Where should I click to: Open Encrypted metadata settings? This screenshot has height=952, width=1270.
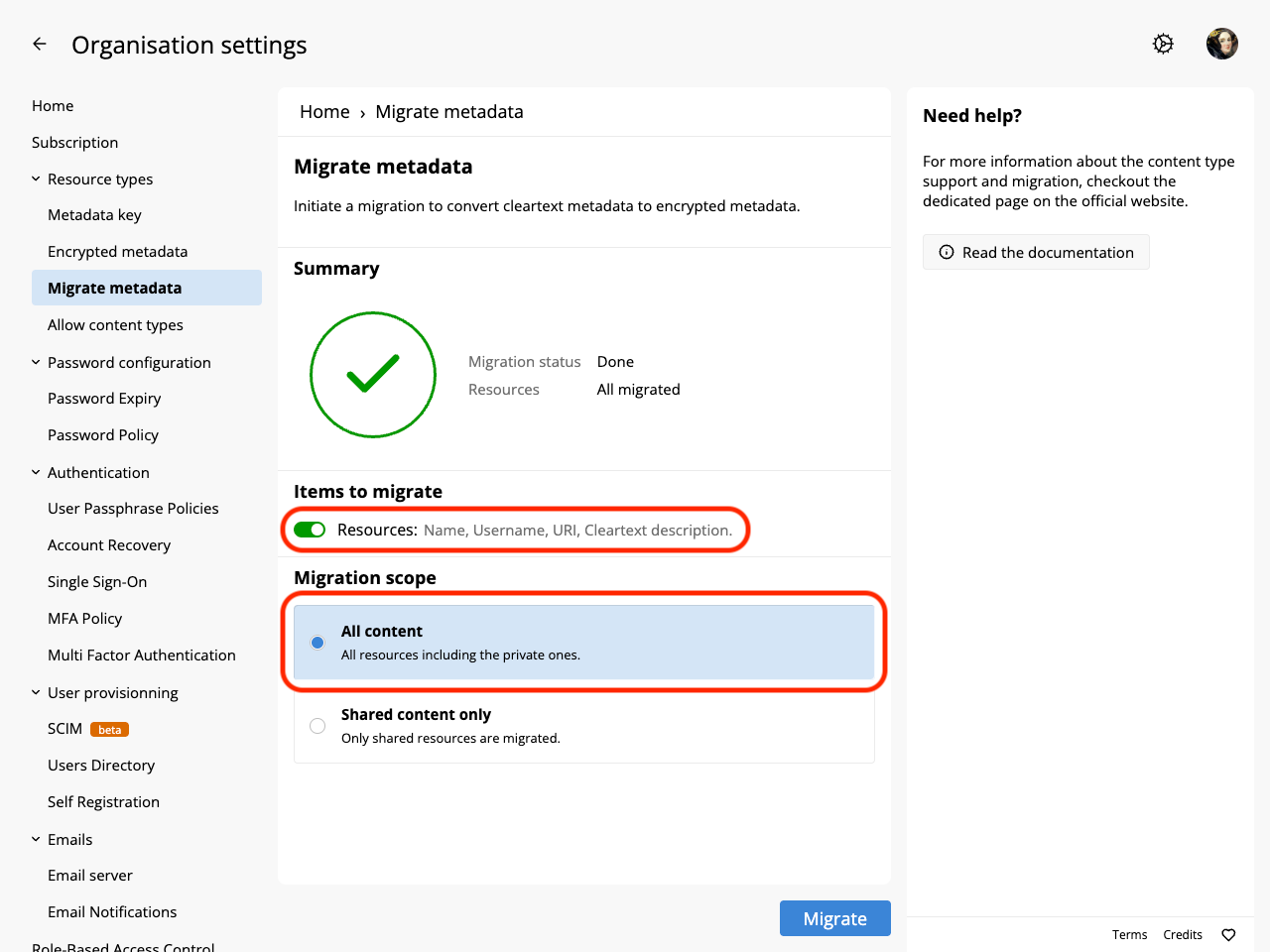pos(117,252)
